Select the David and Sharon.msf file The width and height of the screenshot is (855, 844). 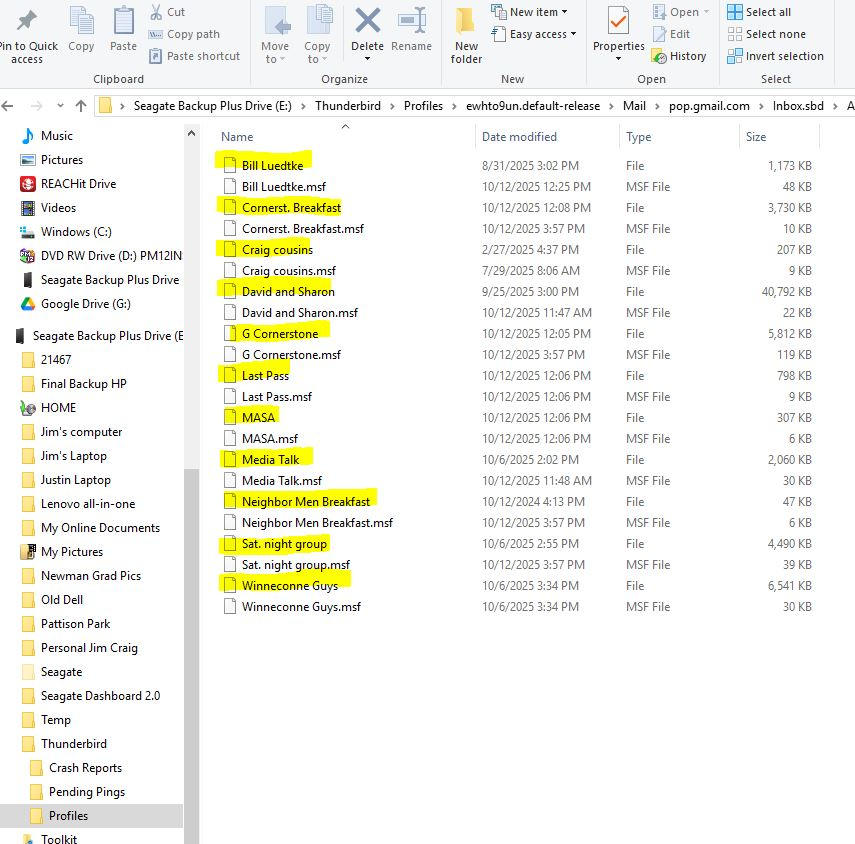pos(300,312)
